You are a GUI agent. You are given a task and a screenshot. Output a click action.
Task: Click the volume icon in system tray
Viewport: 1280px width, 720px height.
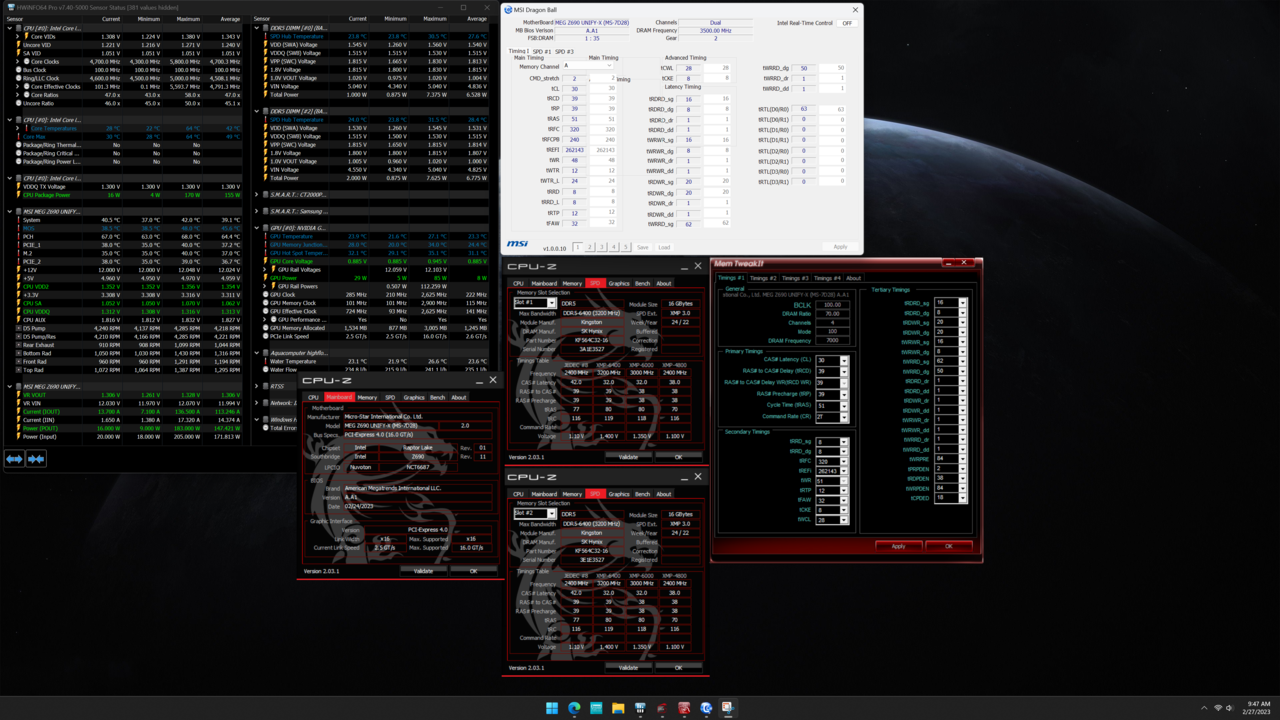(1229, 708)
